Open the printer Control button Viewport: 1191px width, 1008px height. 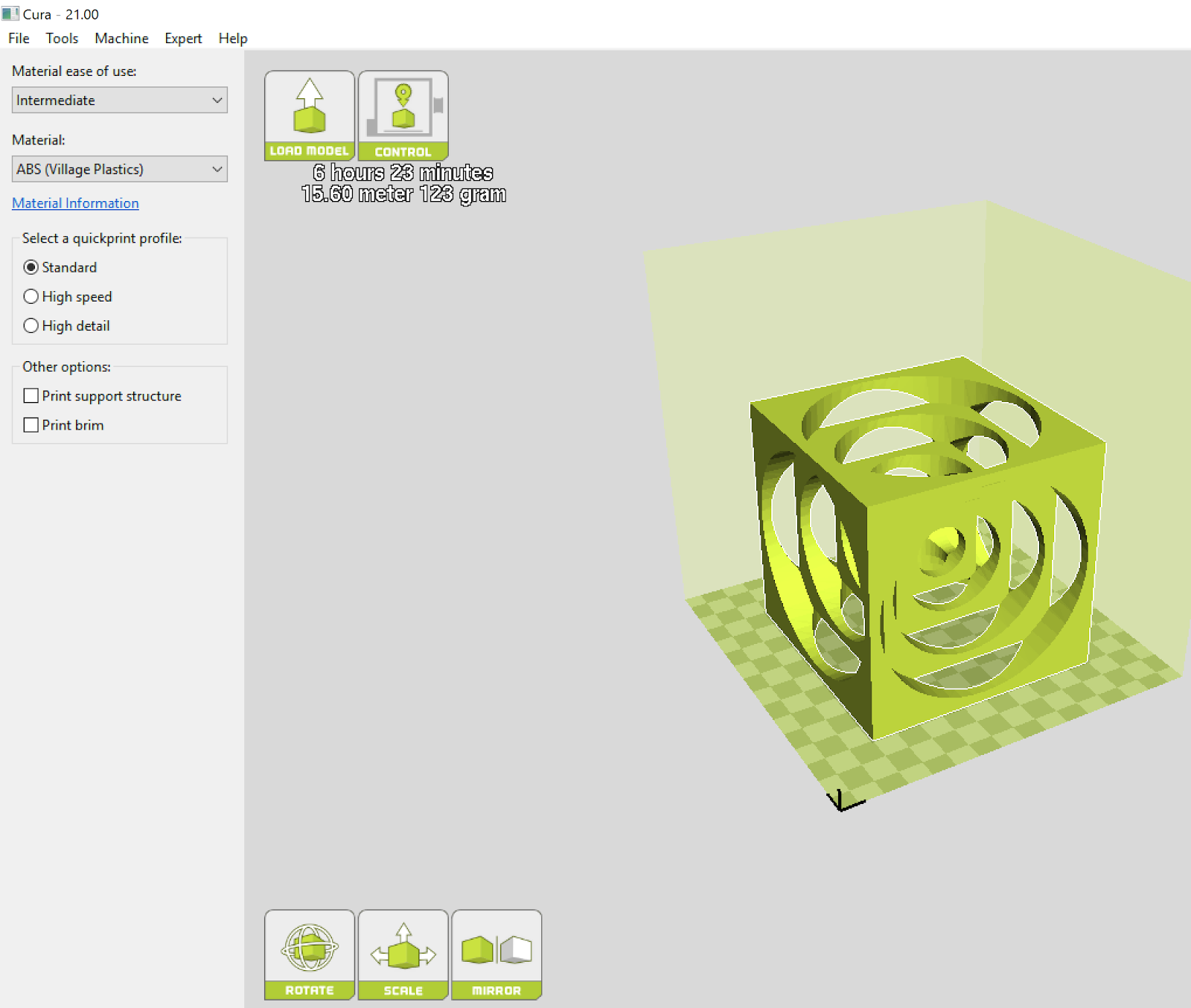pyautogui.click(x=403, y=115)
